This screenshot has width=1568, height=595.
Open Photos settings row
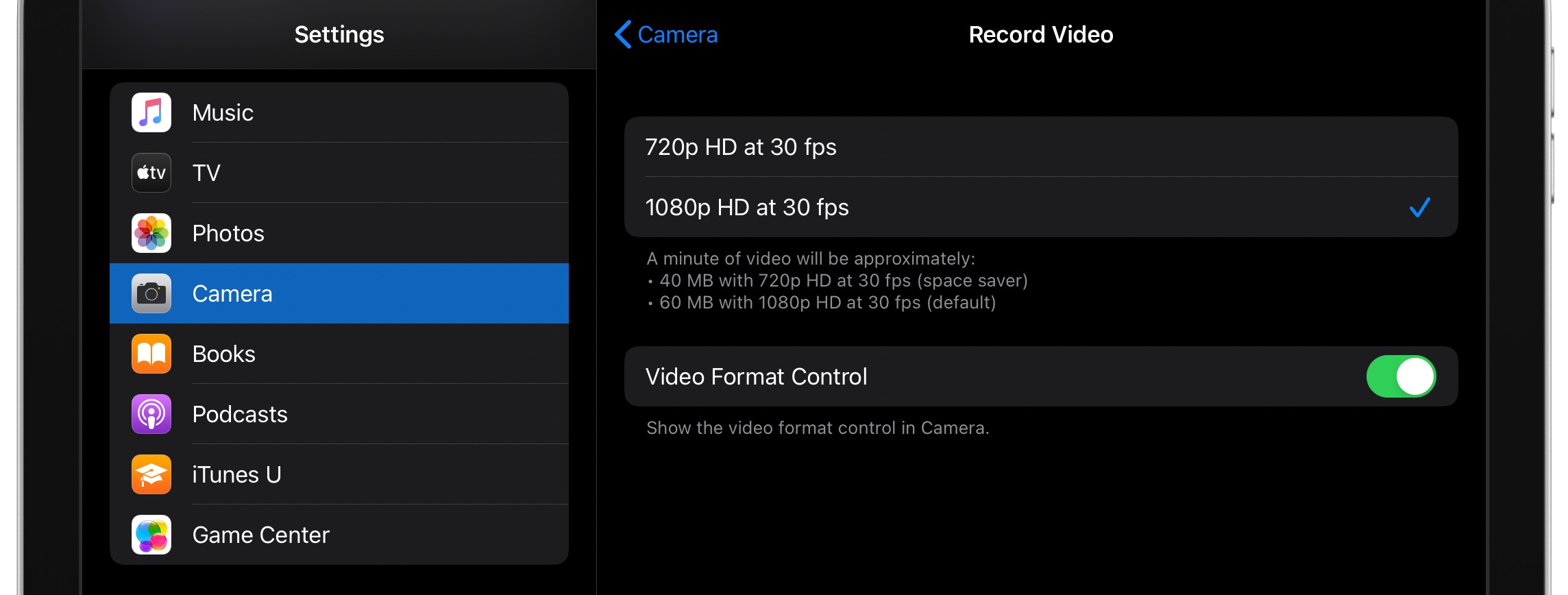339,233
